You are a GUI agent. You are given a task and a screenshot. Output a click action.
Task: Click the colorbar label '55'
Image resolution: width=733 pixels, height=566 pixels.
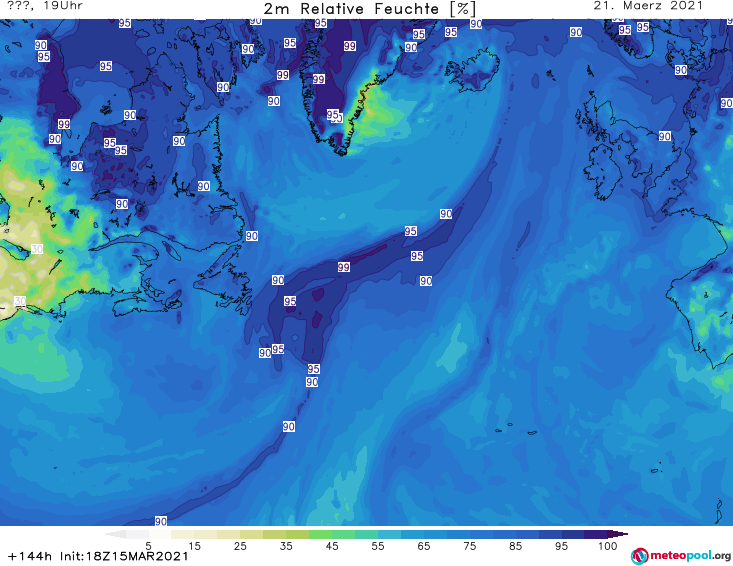click(377, 546)
